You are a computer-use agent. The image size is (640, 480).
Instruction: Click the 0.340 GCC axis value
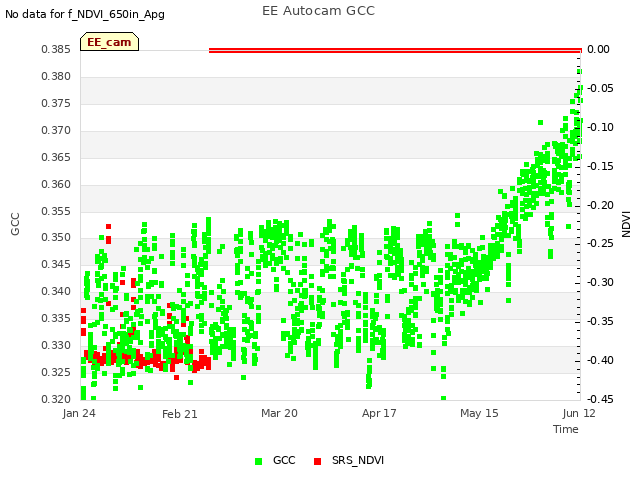[x=56, y=291]
